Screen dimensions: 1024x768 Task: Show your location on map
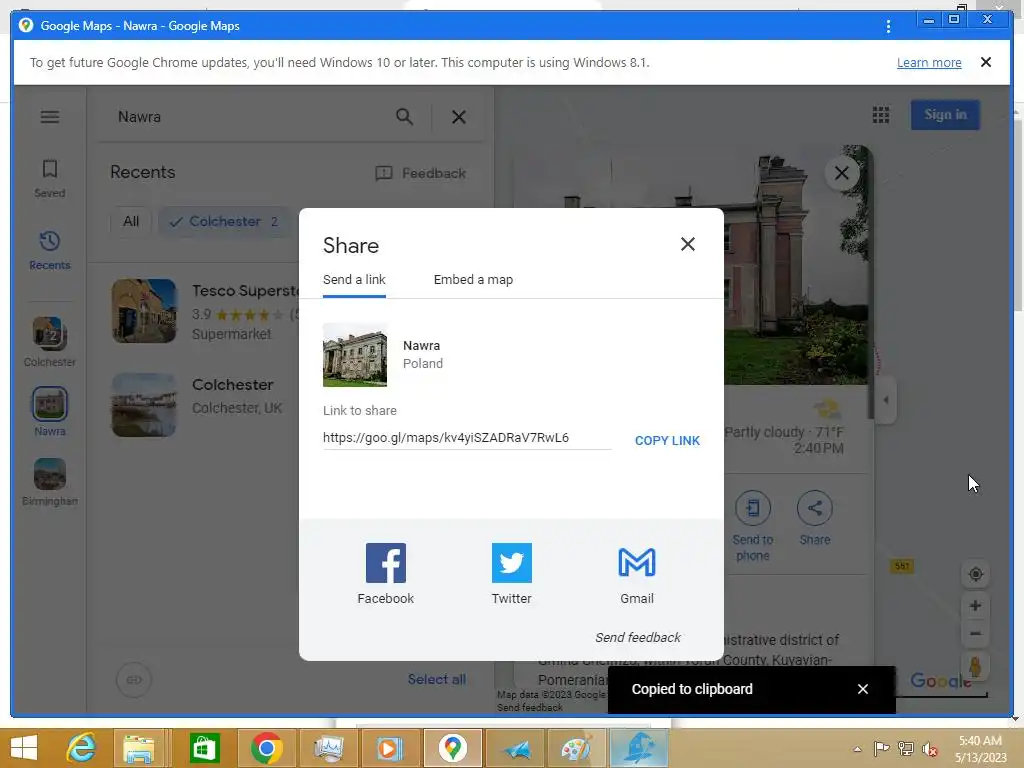click(x=975, y=574)
